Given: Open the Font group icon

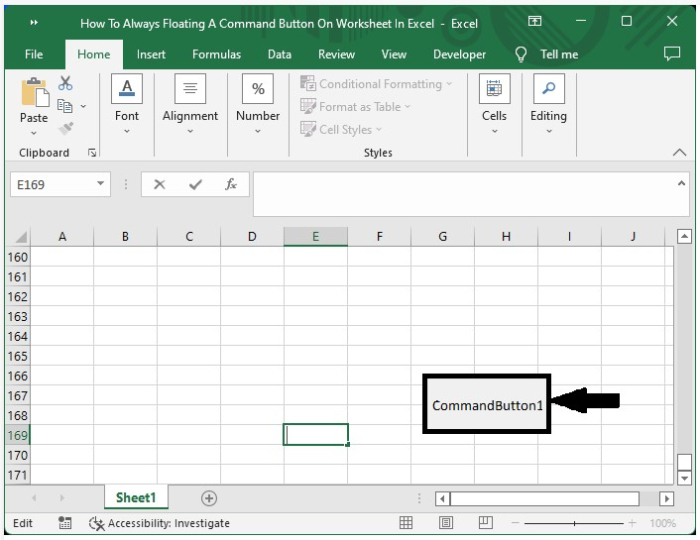Looking at the screenshot, I should [127, 88].
